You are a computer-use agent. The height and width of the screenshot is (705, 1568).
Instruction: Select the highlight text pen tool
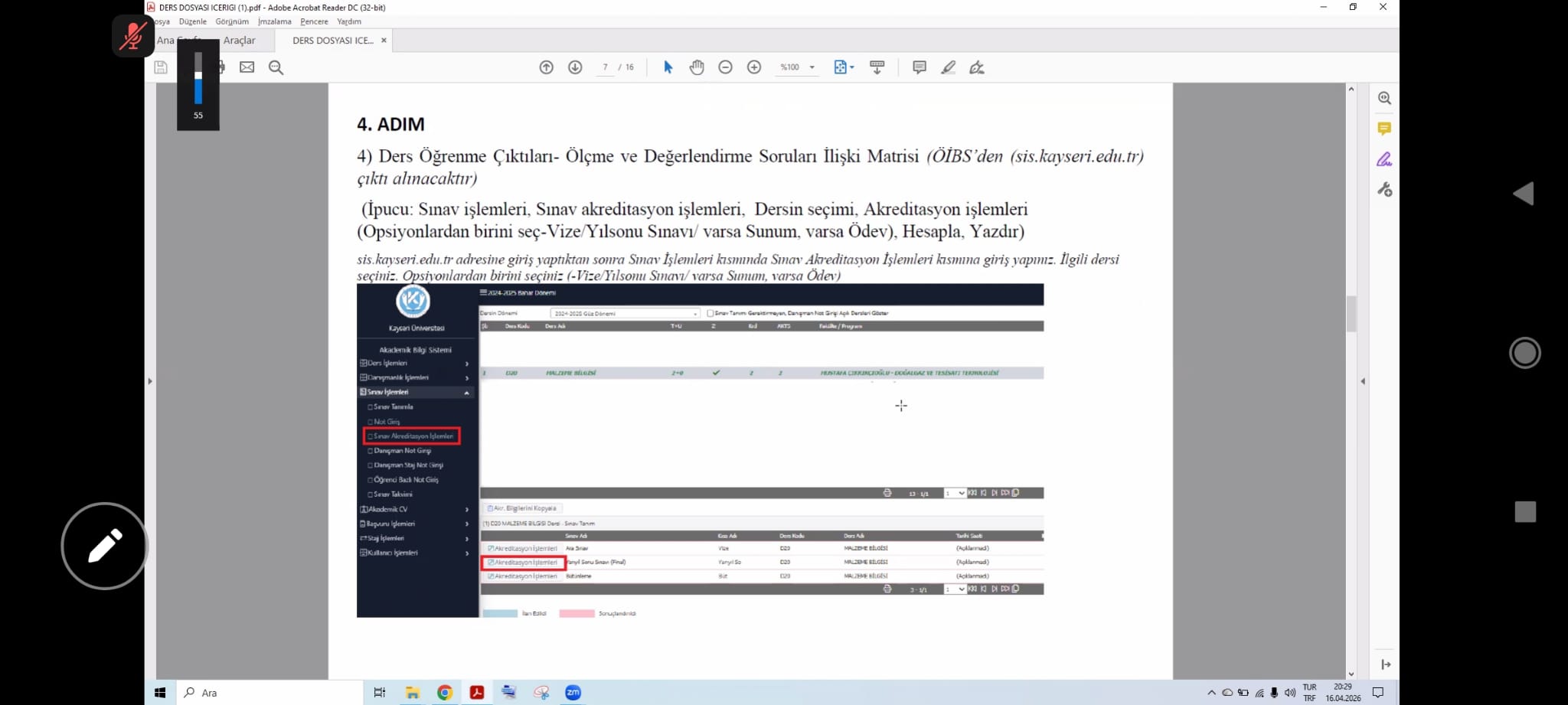click(948, 67)
